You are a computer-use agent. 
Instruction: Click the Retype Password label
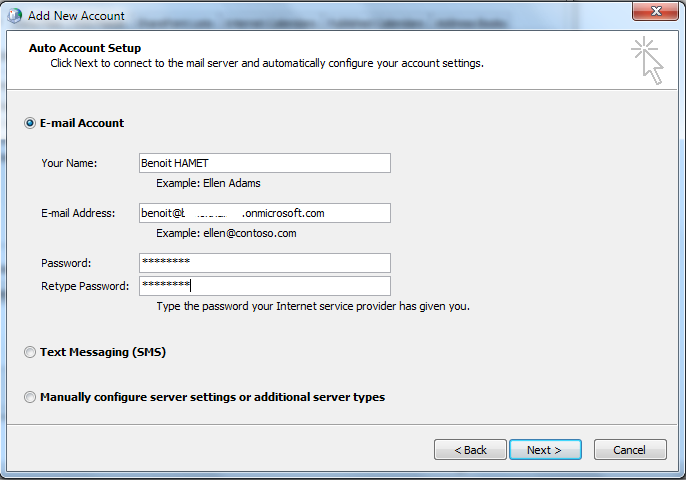(x=85, y=286)
